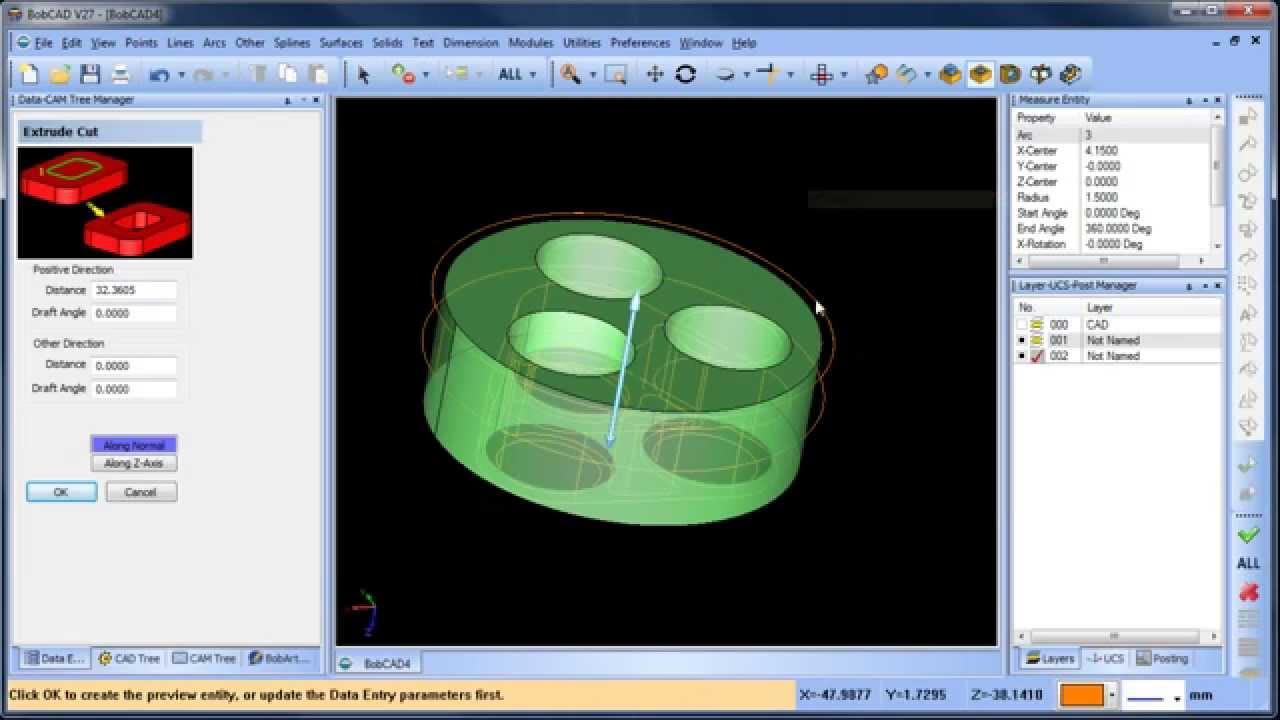1280x720 pixels.
Task: Click the pin icon of Layer-UCS-Post Manager
Action: [x=1189, y=286]
